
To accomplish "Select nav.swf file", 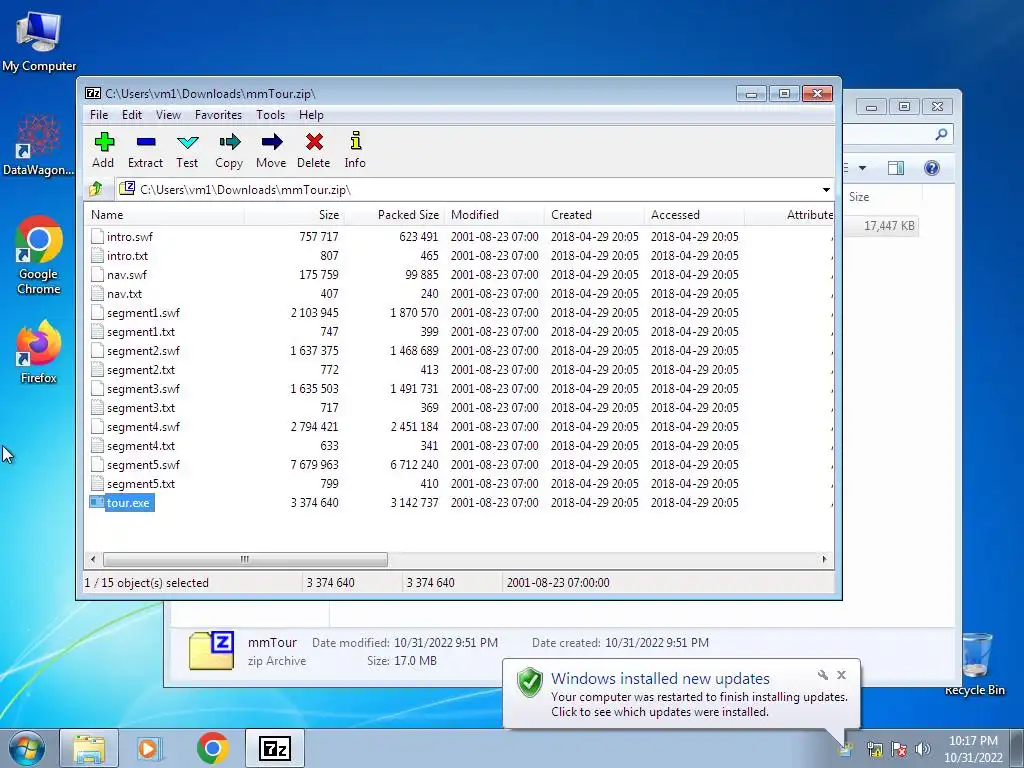I will pyautogui.click(x=127, y=275).
